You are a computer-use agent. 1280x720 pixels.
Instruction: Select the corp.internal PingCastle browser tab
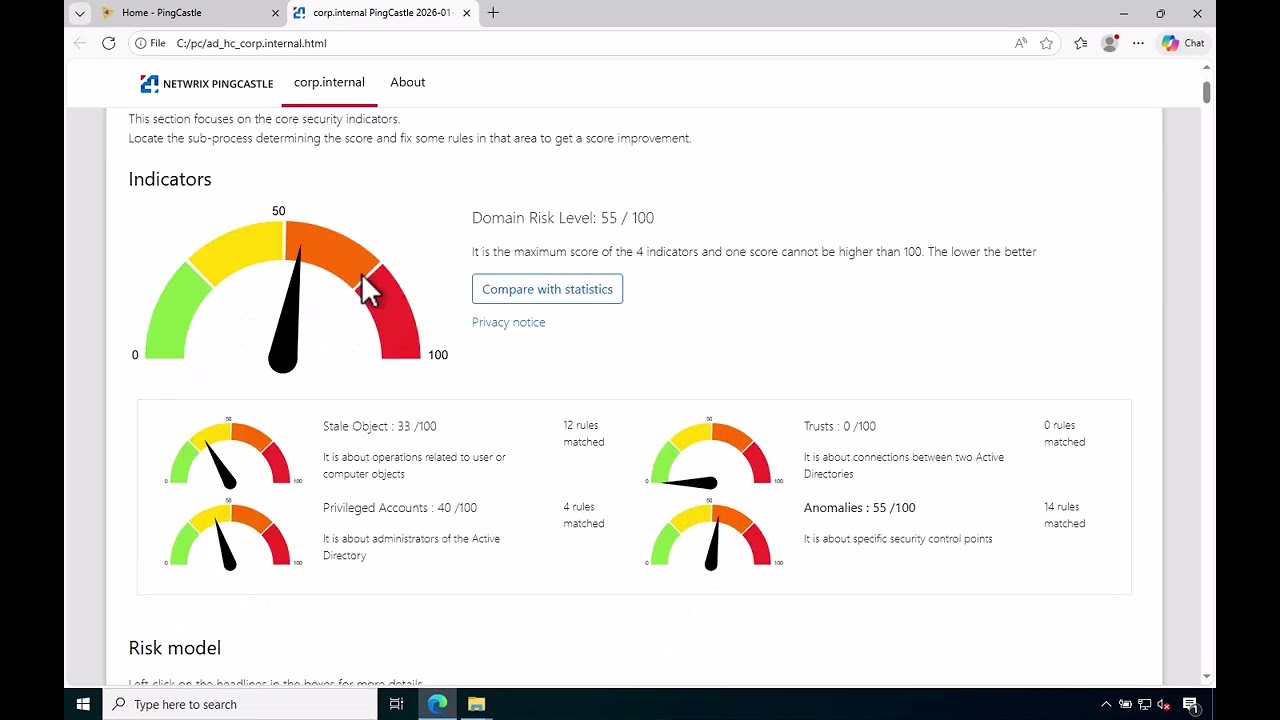click(x=382, y=13)
